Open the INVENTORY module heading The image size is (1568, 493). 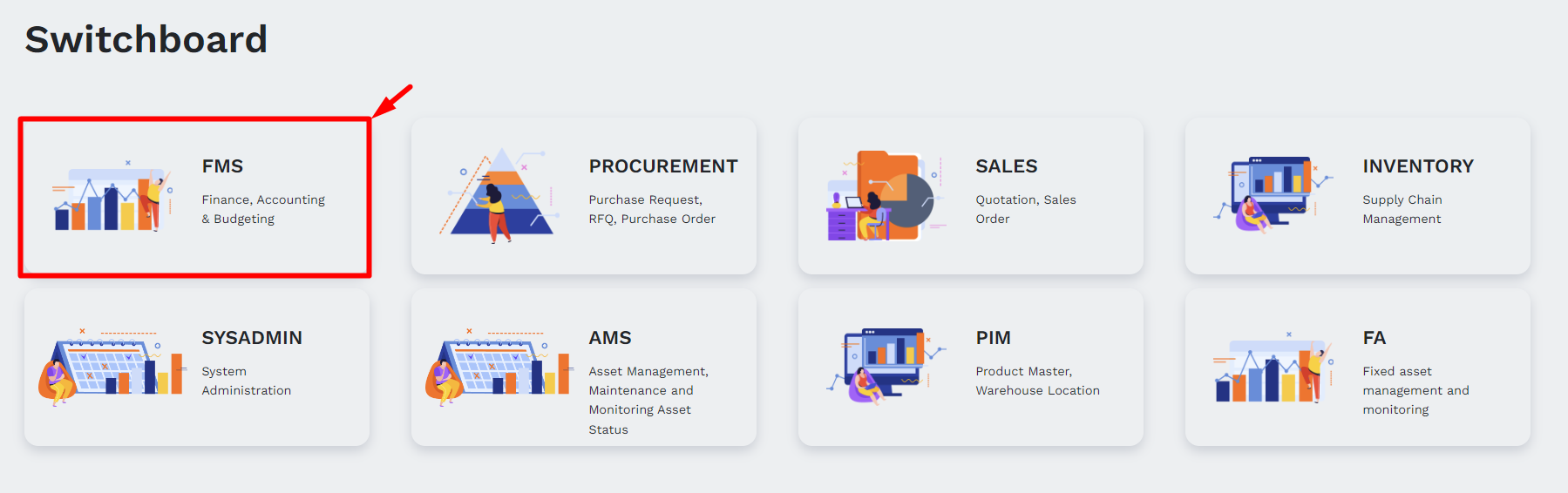(1417, 166)
